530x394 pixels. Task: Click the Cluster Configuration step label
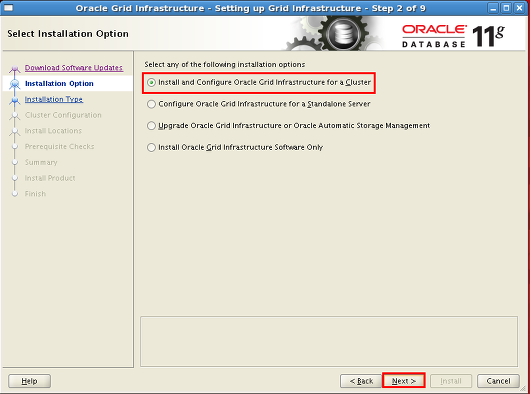63,115
